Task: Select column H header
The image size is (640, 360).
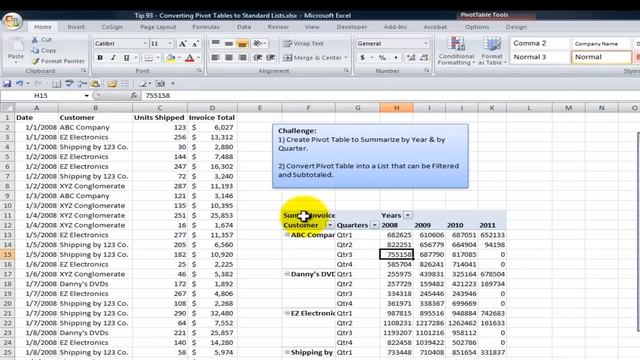Action: 396,108
